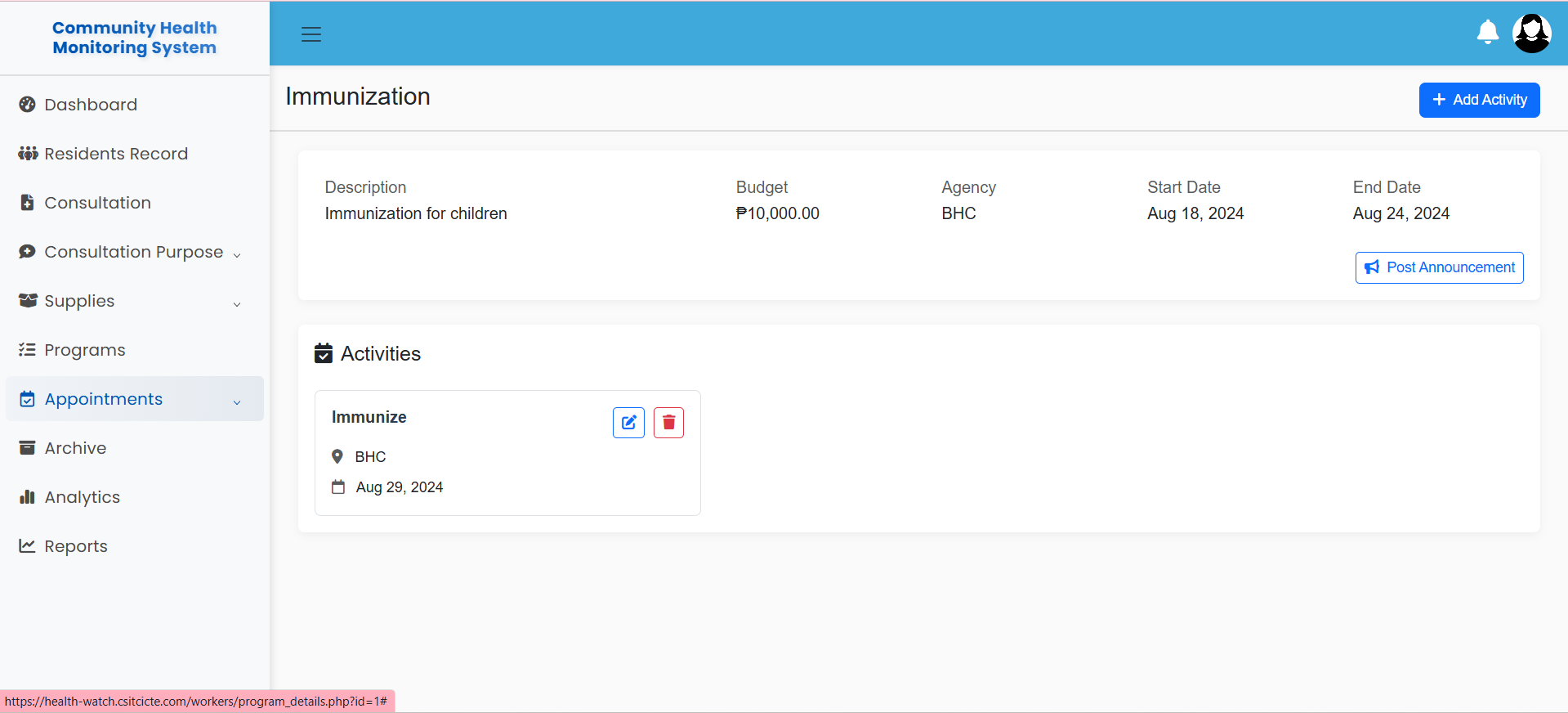
Task: Click the Post Announcement button
Action: [1439, 267]
